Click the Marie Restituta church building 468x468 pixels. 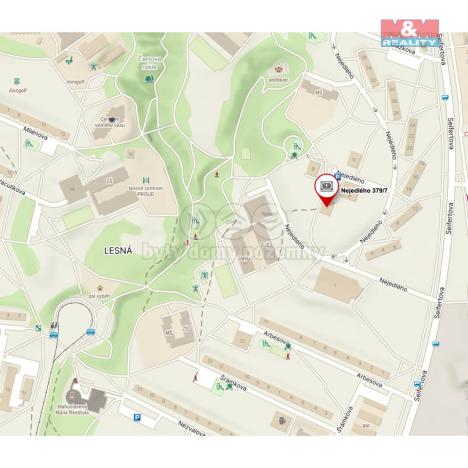[86, 396]
